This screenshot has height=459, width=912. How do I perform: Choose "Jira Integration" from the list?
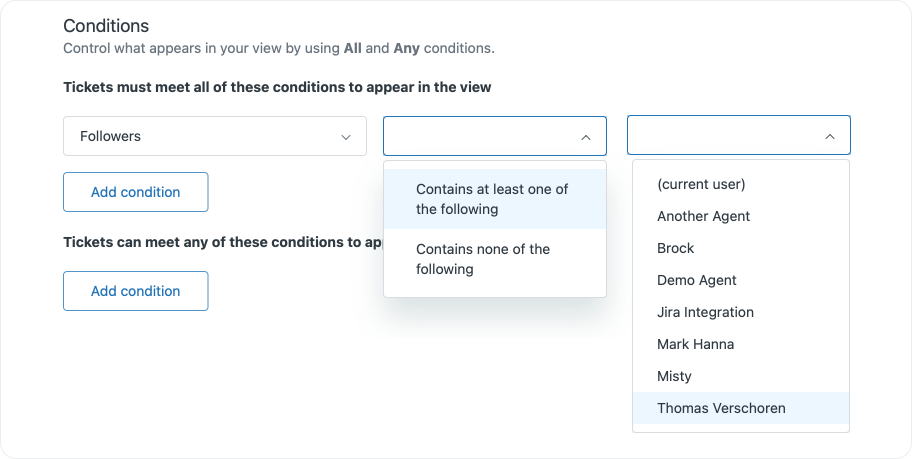click(x=705, y=312)
